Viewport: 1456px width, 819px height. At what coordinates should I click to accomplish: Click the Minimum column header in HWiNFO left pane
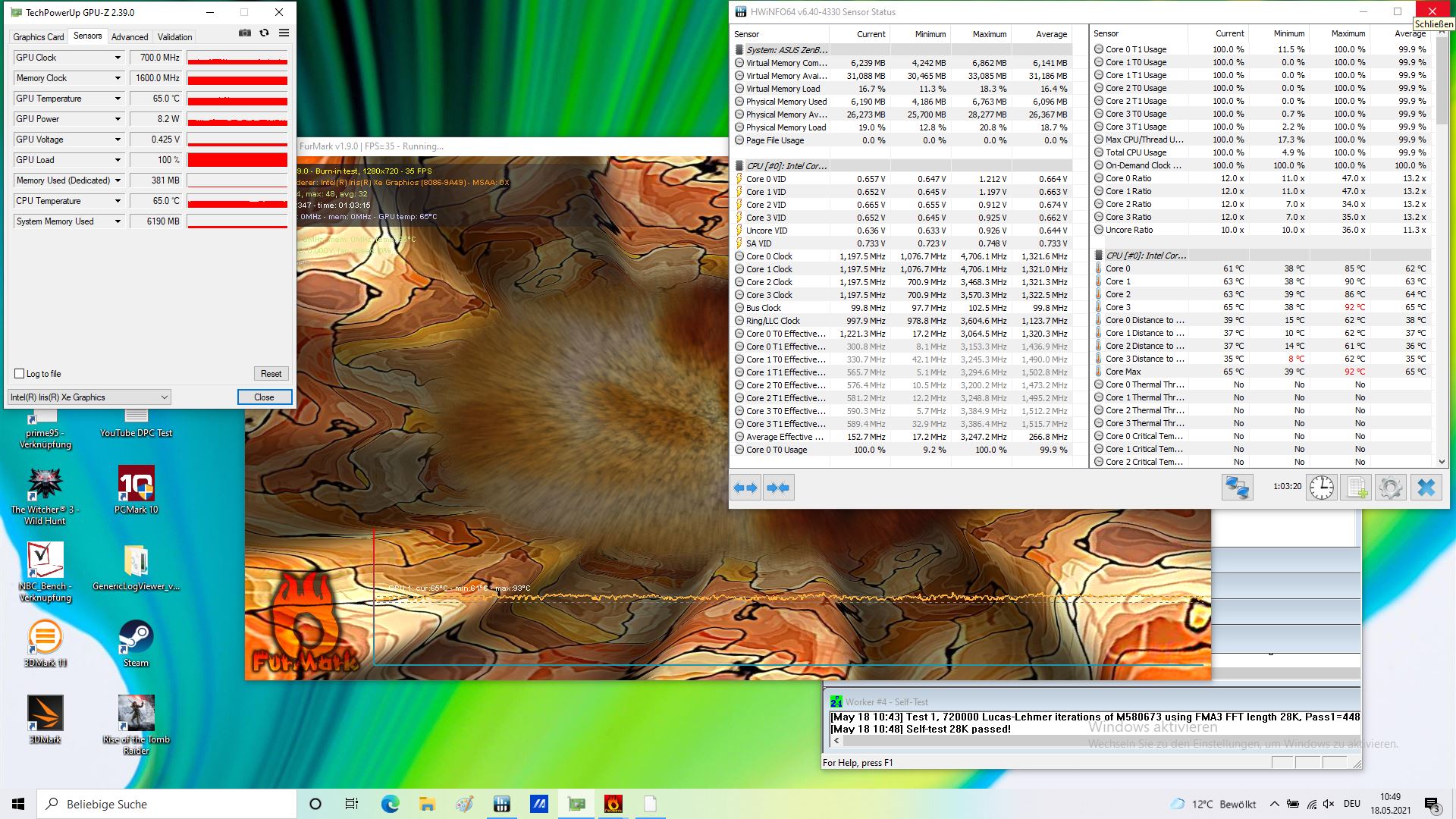point(920,34)
